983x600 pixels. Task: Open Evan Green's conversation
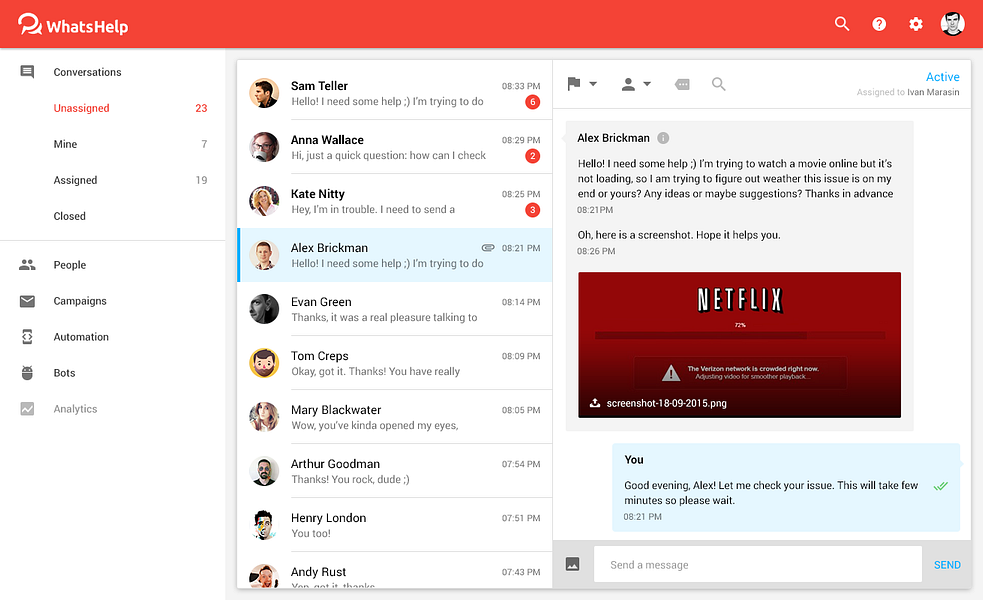click(x=394, y=309)
